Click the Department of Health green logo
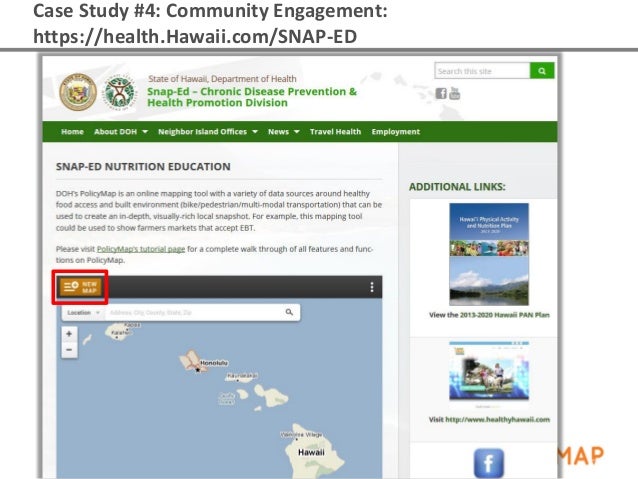The image size is (638, 479). point(119,92)
